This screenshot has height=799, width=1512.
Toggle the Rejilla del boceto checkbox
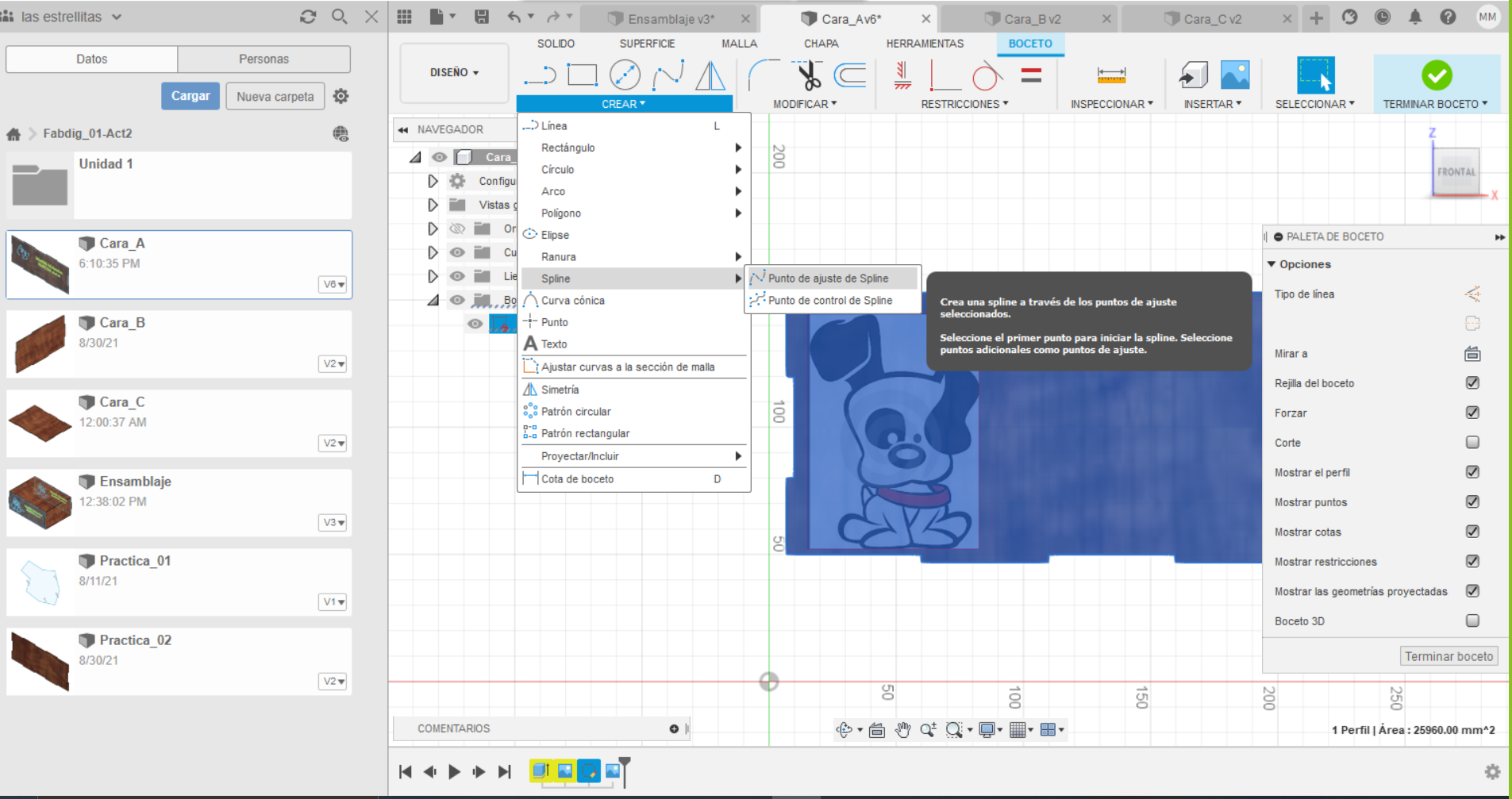click(1472, 383)
